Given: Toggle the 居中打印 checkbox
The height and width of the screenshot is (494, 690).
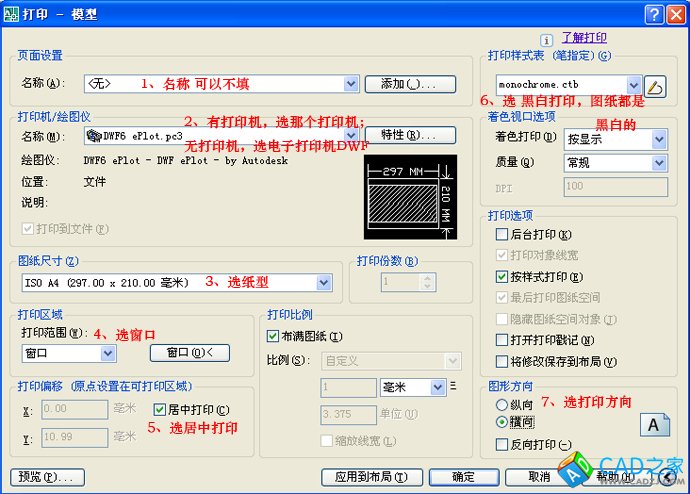Looking at the screenshot, I should (159, 410).
